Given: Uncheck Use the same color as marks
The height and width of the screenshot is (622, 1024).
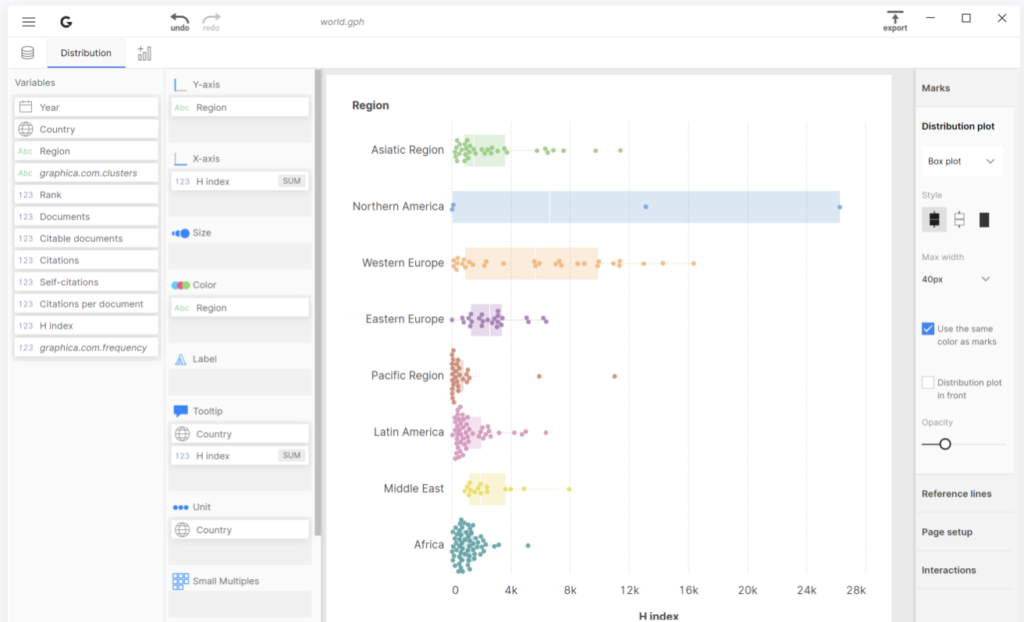Looking at the screenshot, I should (x=928, y=329).
